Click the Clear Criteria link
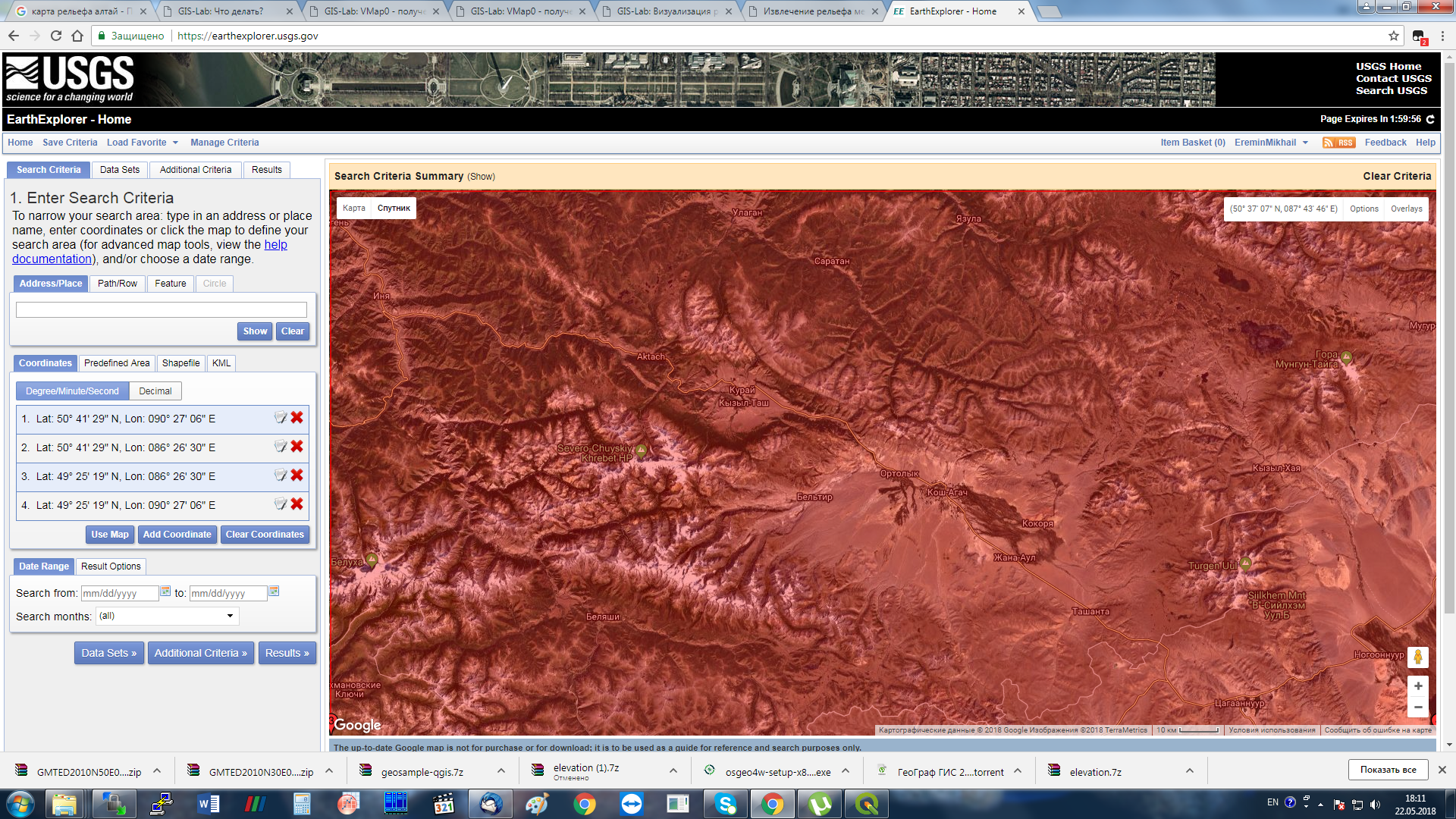The height and width of the screenshot is (819, 1456). (x=1396, y=176)
